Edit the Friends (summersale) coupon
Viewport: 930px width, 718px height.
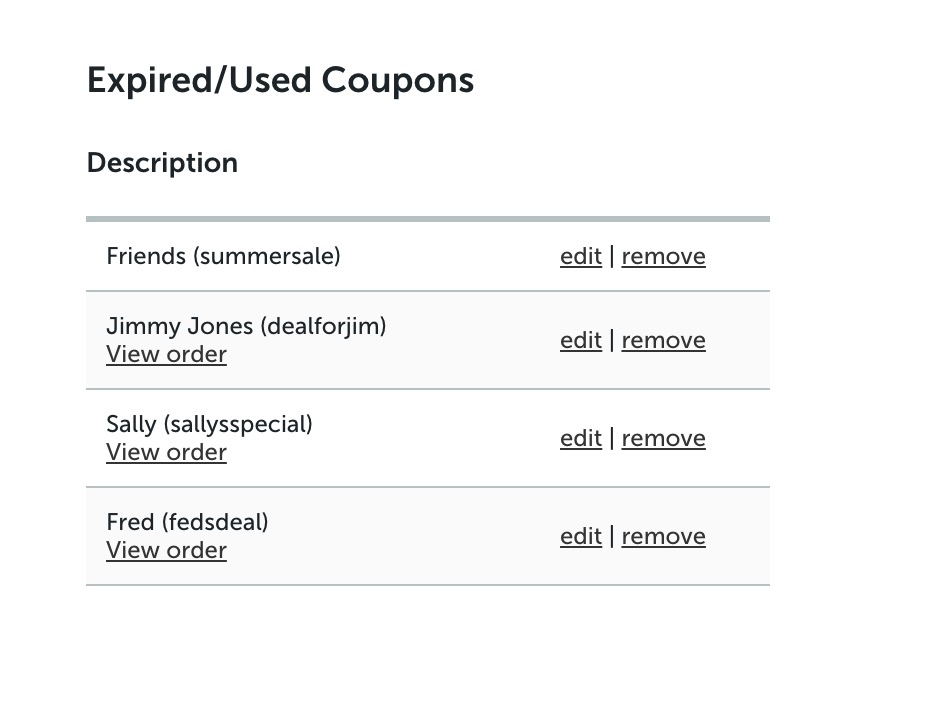(581, 256)
